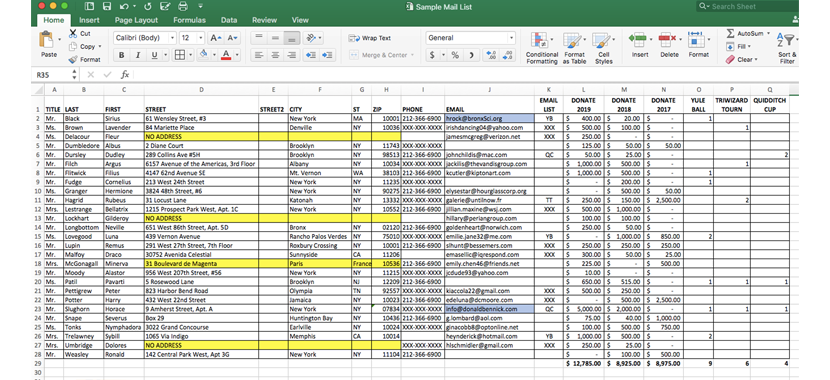Viewport: 830px width, 380px height.
Task: Switch to the Formulas tab
Action: point(190,20)
